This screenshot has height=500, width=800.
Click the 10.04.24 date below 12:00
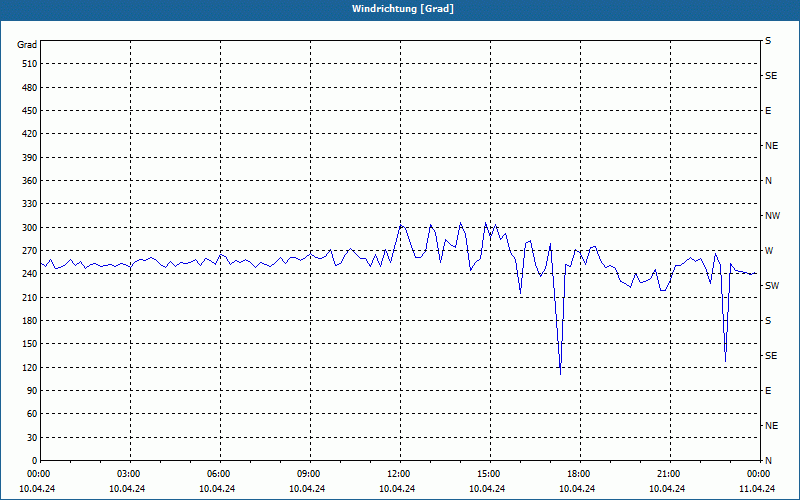397,489
